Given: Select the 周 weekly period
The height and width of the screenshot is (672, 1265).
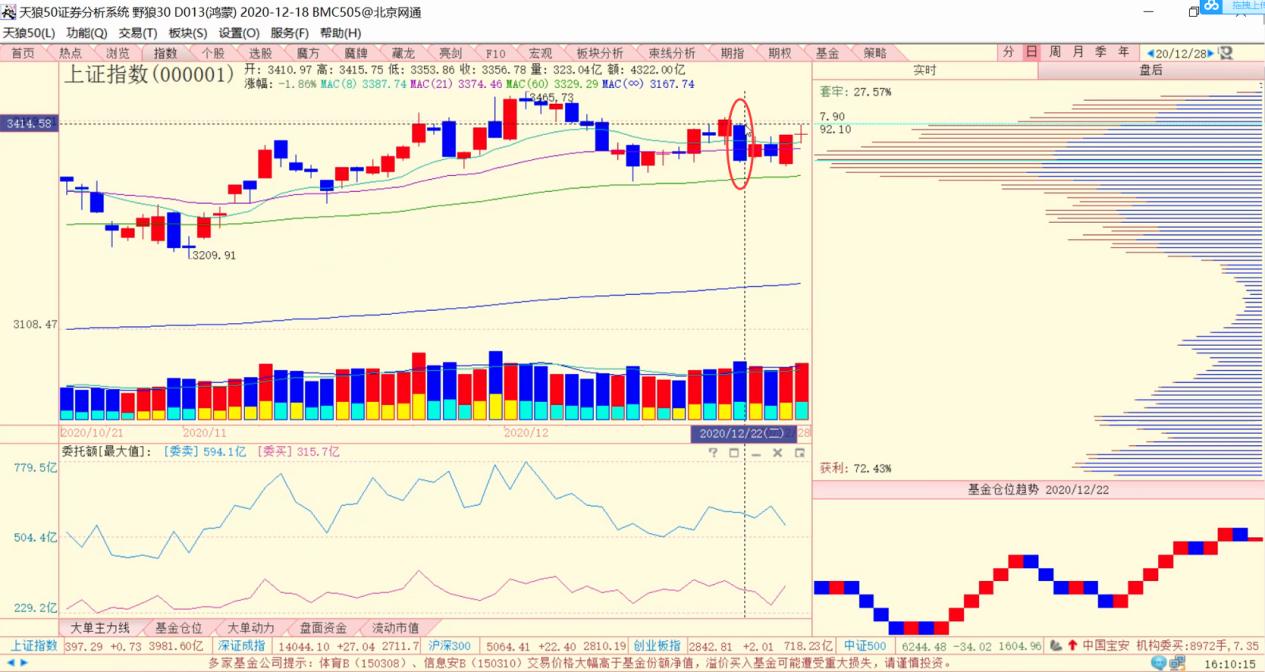Looking at the screenshot, I should 1055,52.
